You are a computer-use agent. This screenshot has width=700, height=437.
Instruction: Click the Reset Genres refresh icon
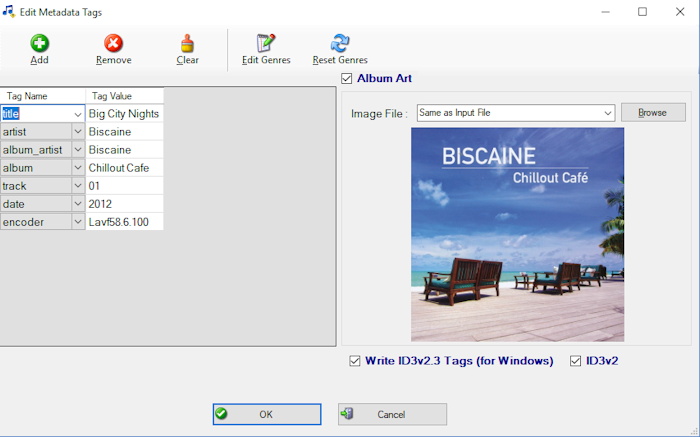[x=340, y=43]
